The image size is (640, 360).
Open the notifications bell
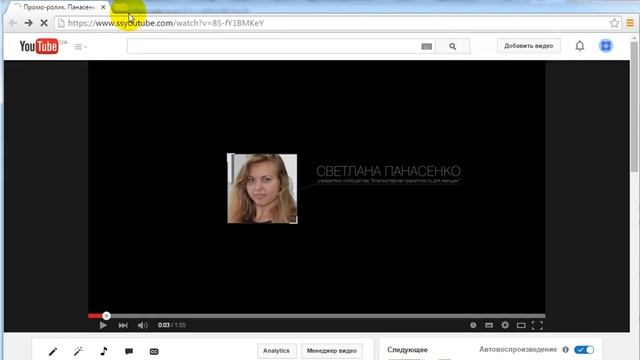580,46
